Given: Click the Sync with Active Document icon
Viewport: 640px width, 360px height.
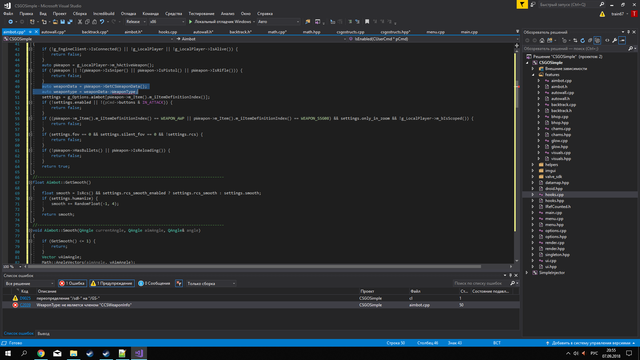Looking at the screenshot, I should pos(575,40).
